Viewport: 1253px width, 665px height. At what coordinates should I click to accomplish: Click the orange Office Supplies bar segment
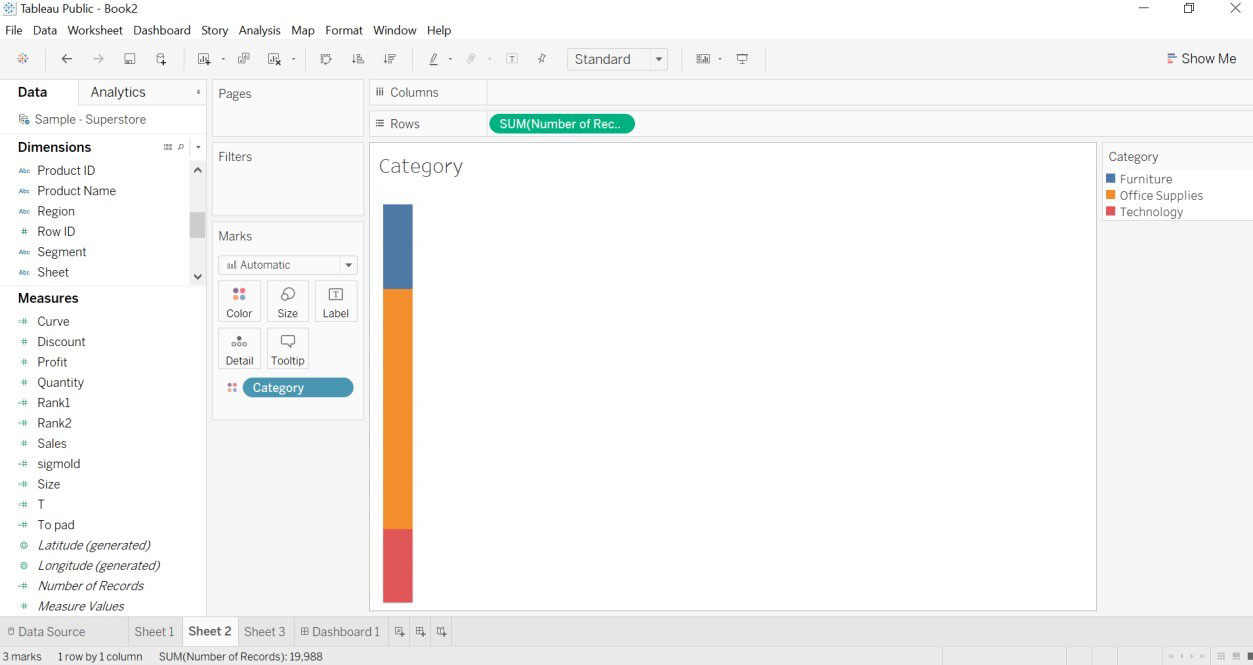pos(398,408)
